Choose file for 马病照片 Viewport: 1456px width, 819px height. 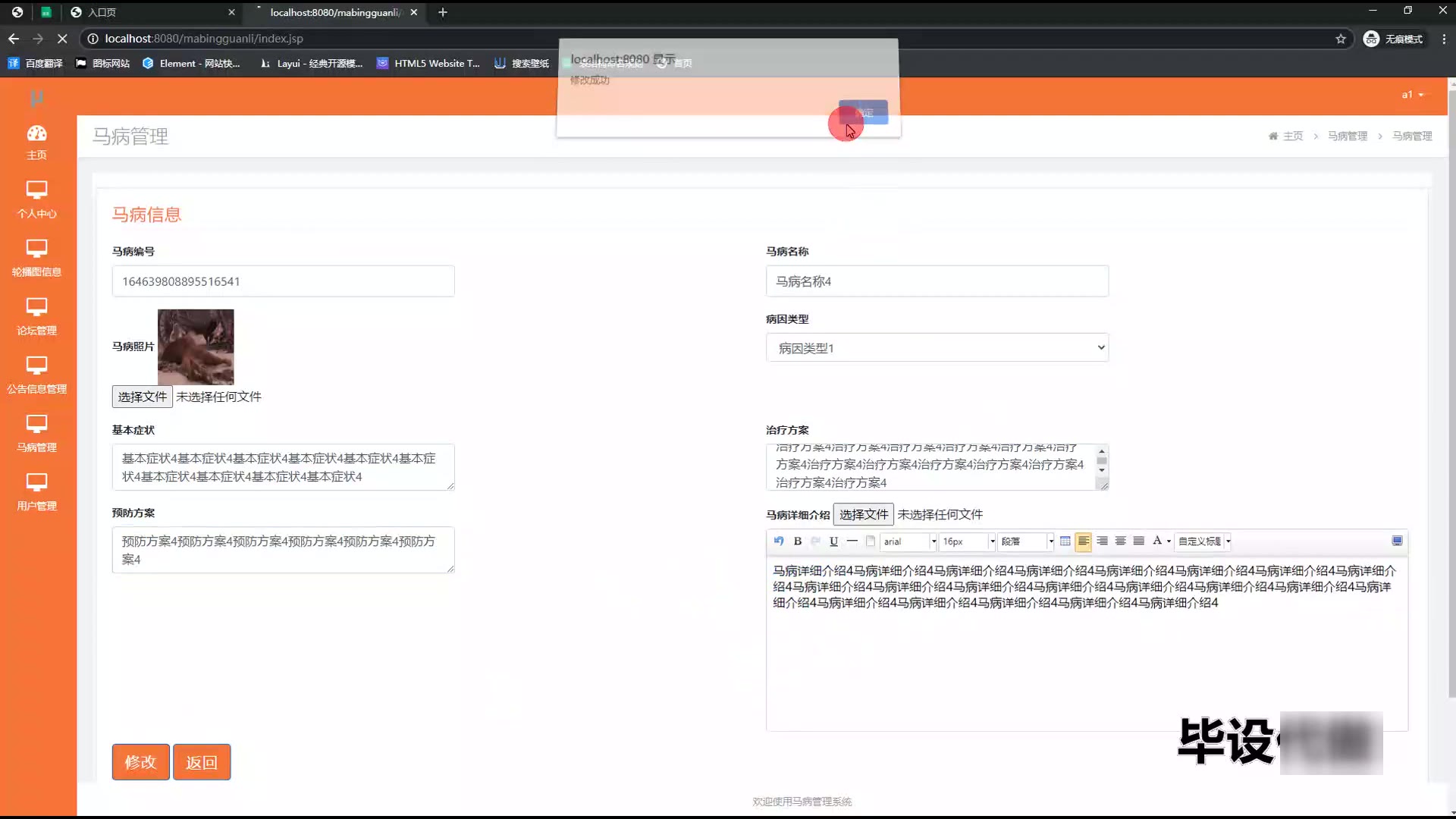click(x=142, y=397)
